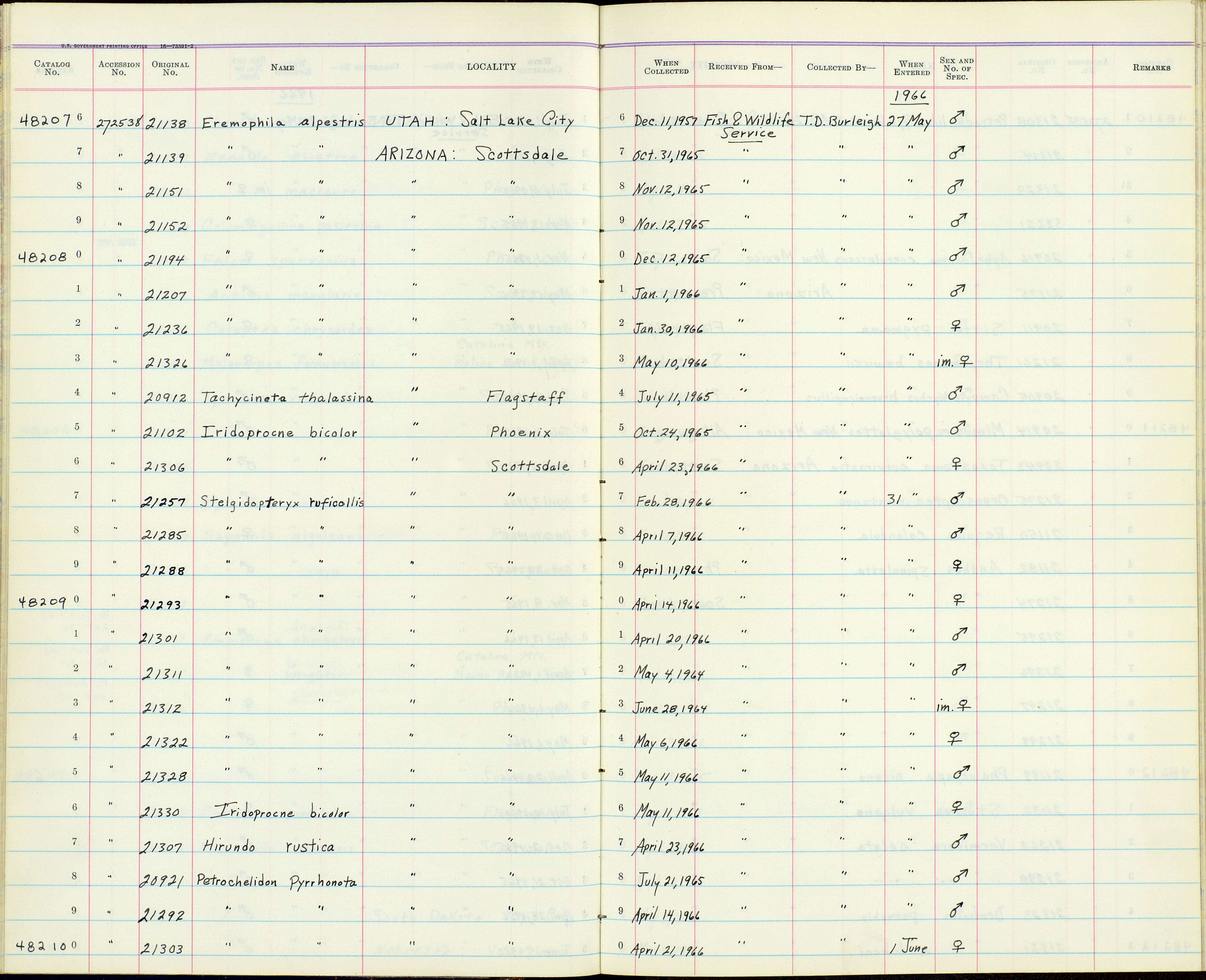
Task: Select date "May 4, 1964"
Action: [x=669, y=673]
